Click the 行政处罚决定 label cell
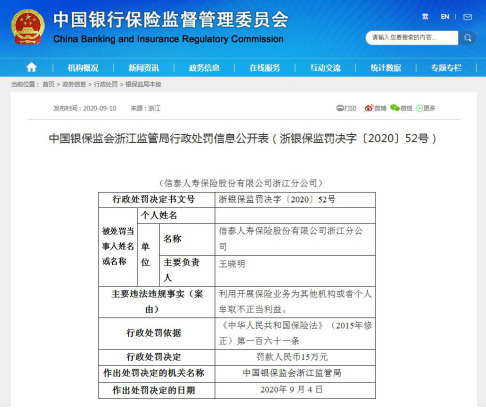 [157, 357]
